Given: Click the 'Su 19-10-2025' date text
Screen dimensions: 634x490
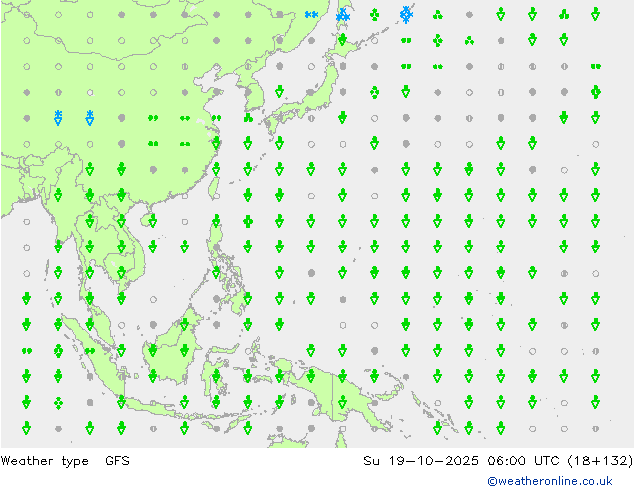Looking at the screenshot, I should (421, 460).
